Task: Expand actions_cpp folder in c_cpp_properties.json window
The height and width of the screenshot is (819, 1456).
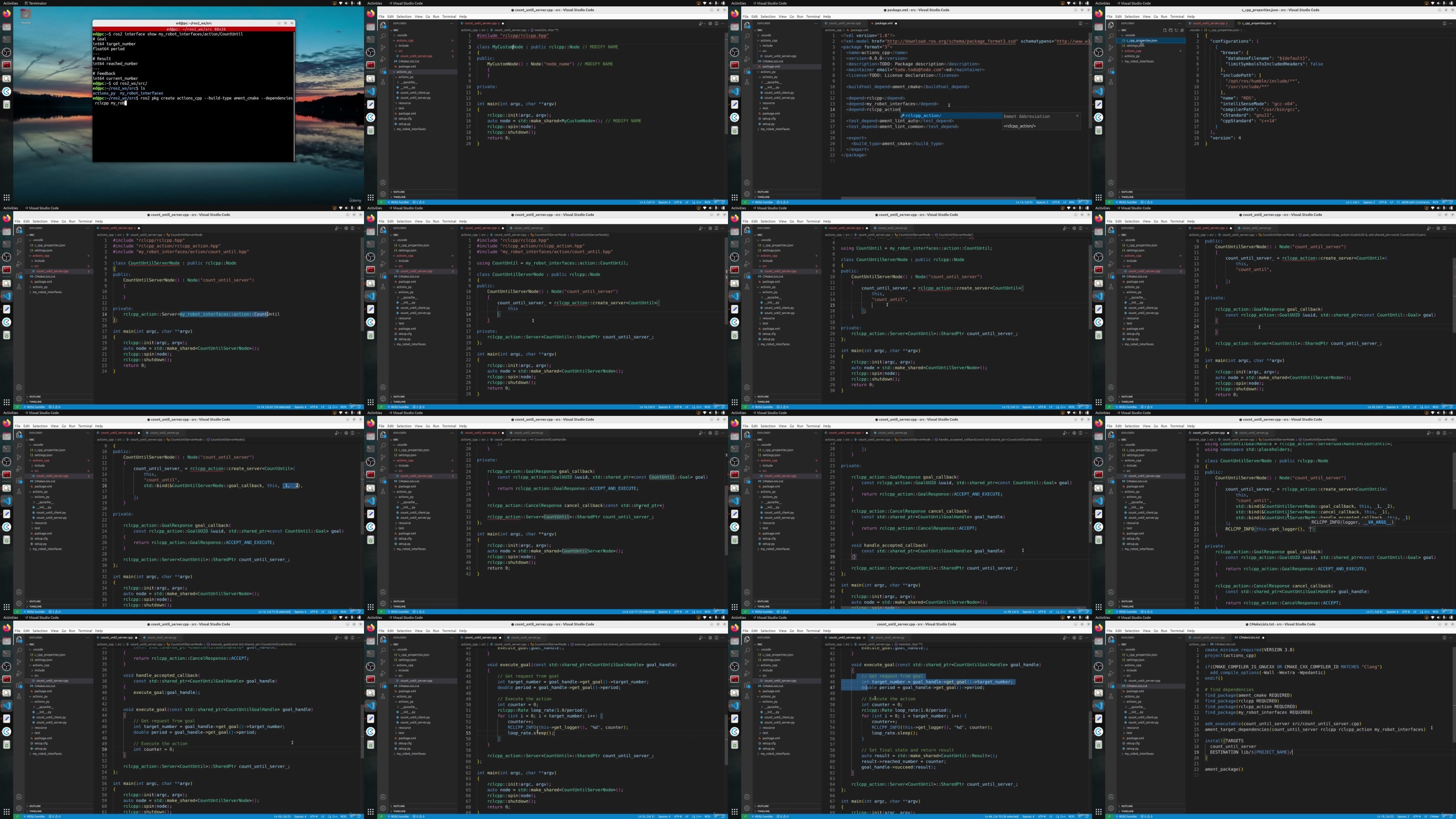Action: (1132, 51)
